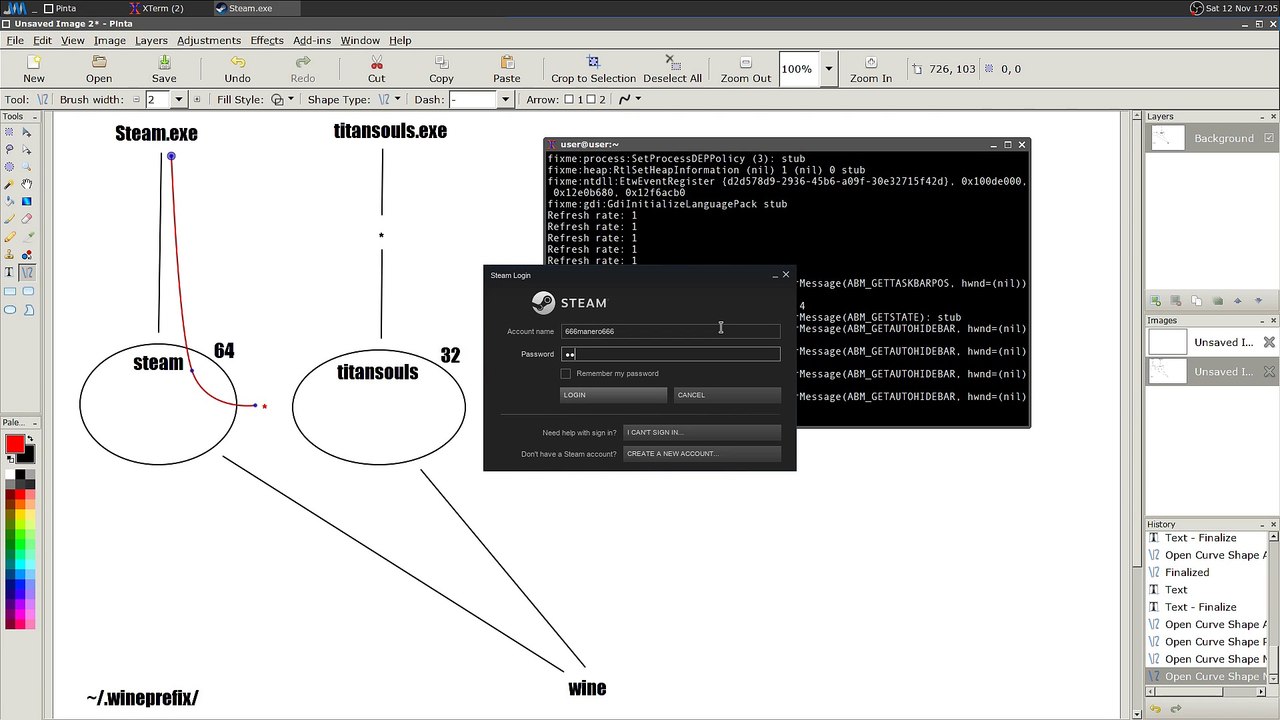Select the Pan hand tool
The height and width of the screenshot is (720, 1280).
click(27, 184)
